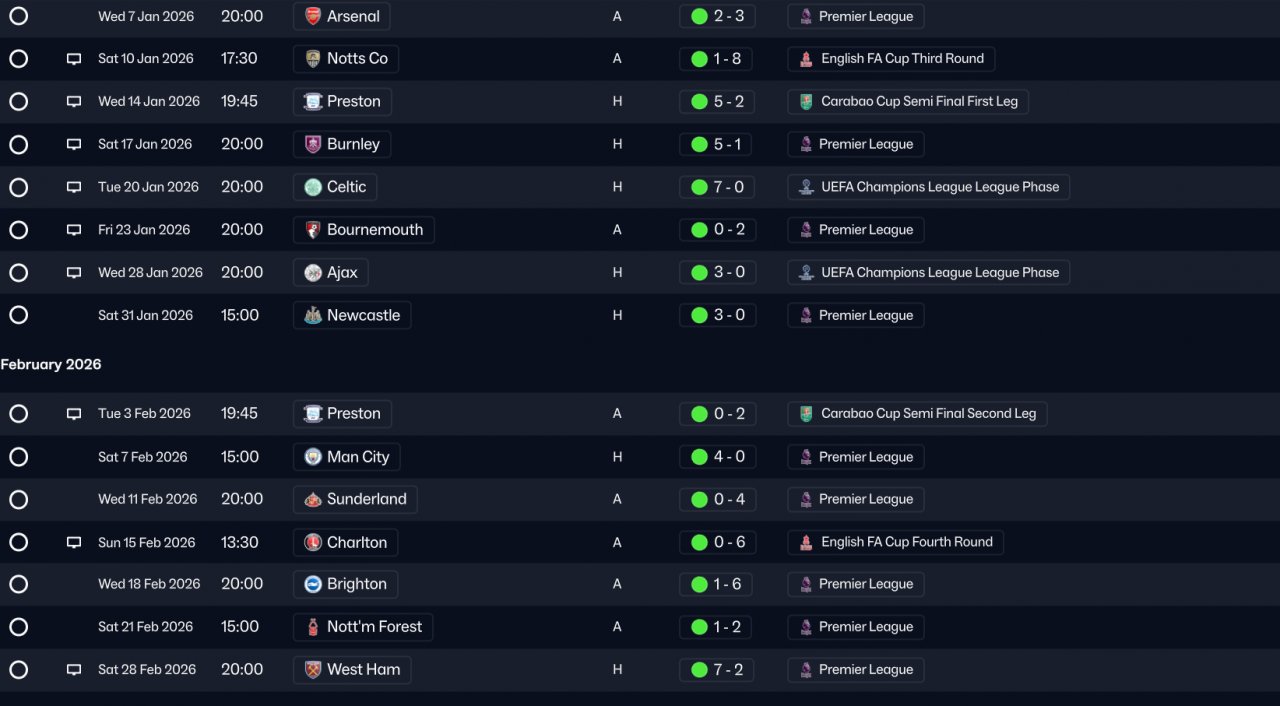Open the Preston 5 - 2 match result
1280x706 pixels.
point(717,101)
